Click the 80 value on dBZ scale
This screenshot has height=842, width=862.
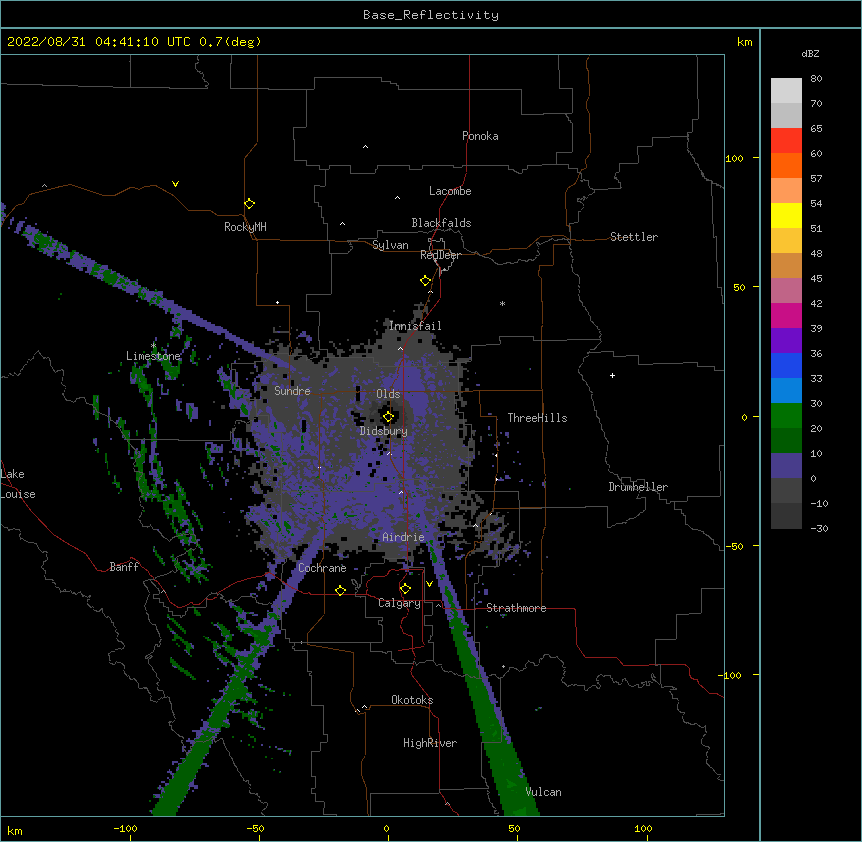click(816, 79)
